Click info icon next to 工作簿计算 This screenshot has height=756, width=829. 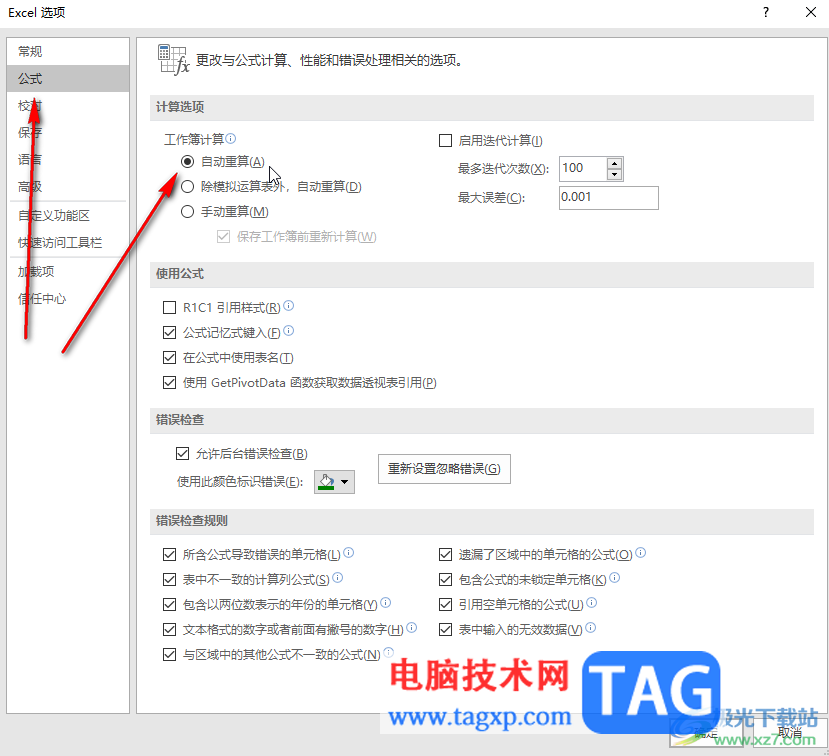pos(231,139)
